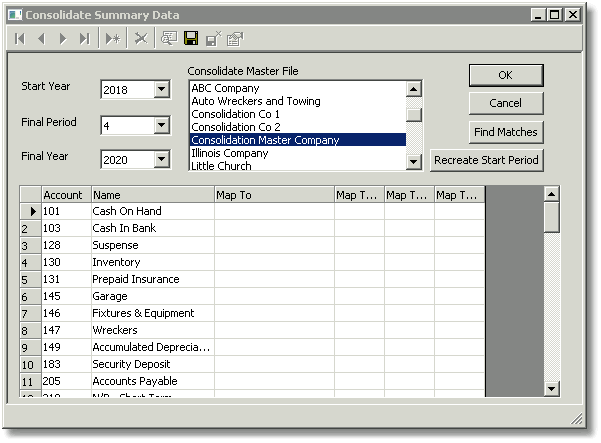
Task: Click the Fixtures & Equipment cell
Action: tap(153, 313)
